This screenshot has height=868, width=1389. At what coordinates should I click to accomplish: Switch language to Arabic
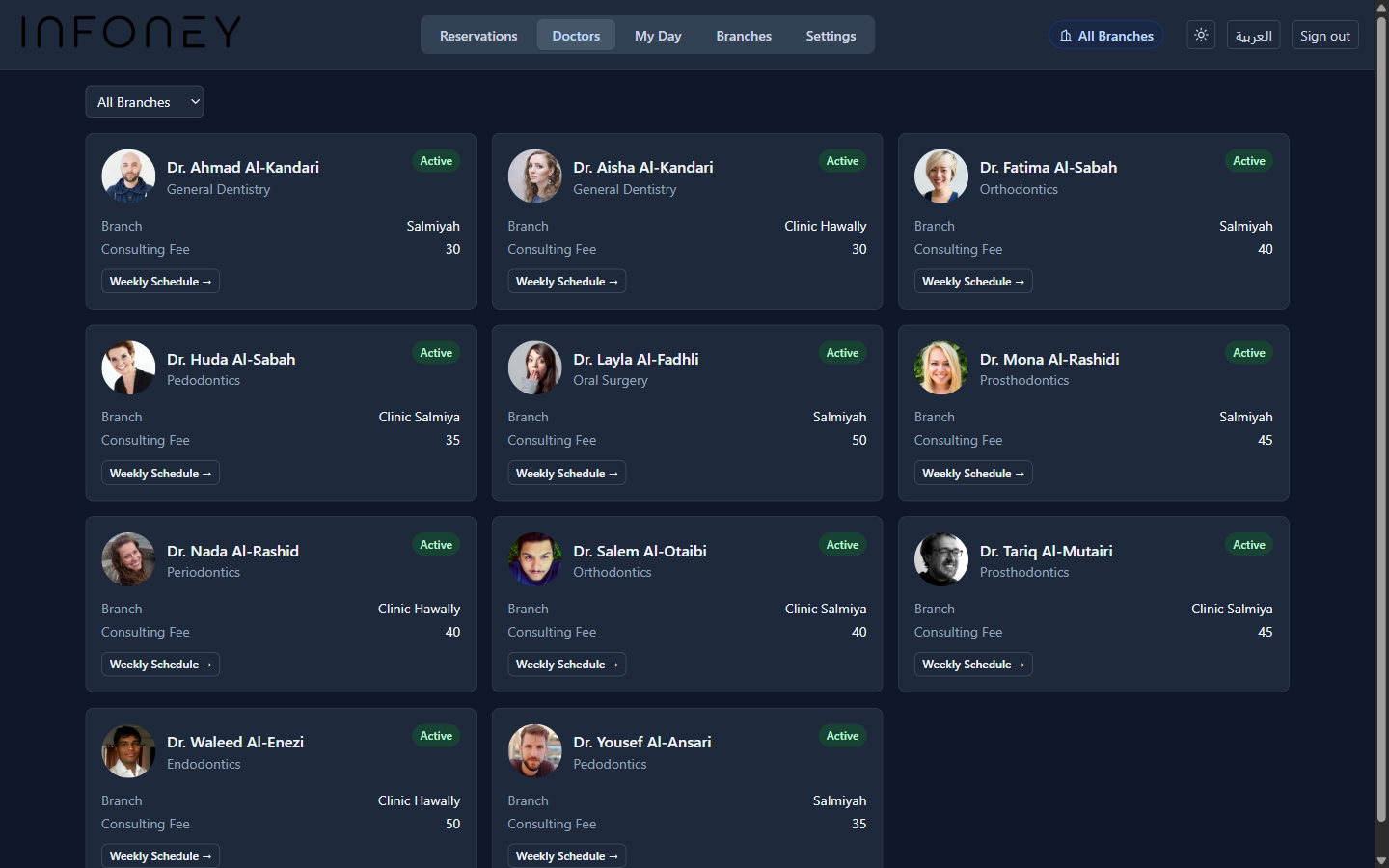click(1253, 36)
